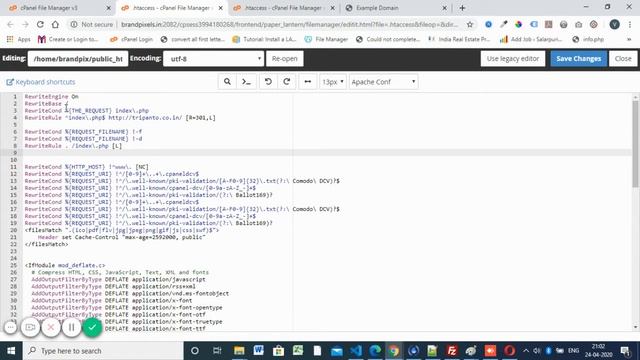This screenshot has height=360, width=640.
Task: Click the camera extension icon in toolbar
Action: click(578, 24)
